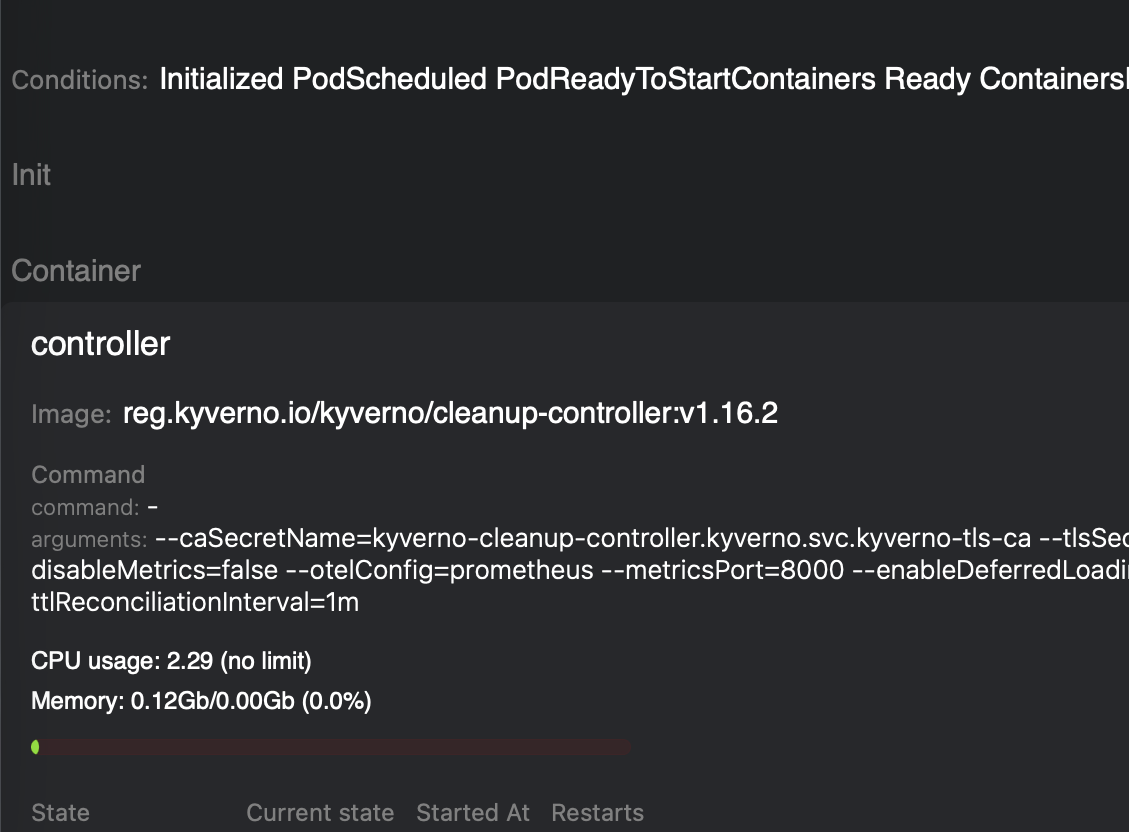
Task: Collapse the Init section
Action: click(x=30, y=174)
